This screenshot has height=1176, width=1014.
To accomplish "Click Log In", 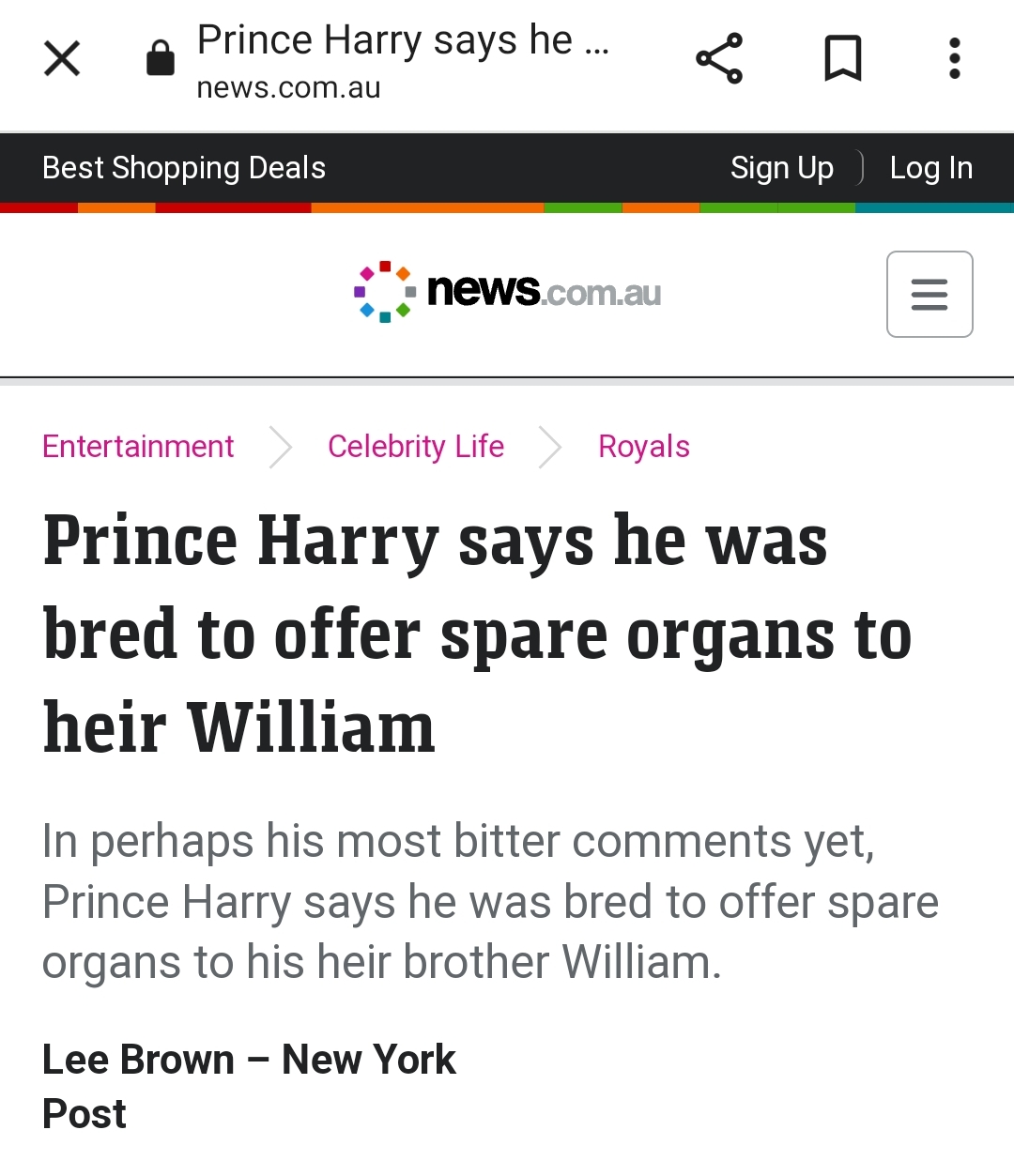I will pyautogui.click(x=930, y=168).
